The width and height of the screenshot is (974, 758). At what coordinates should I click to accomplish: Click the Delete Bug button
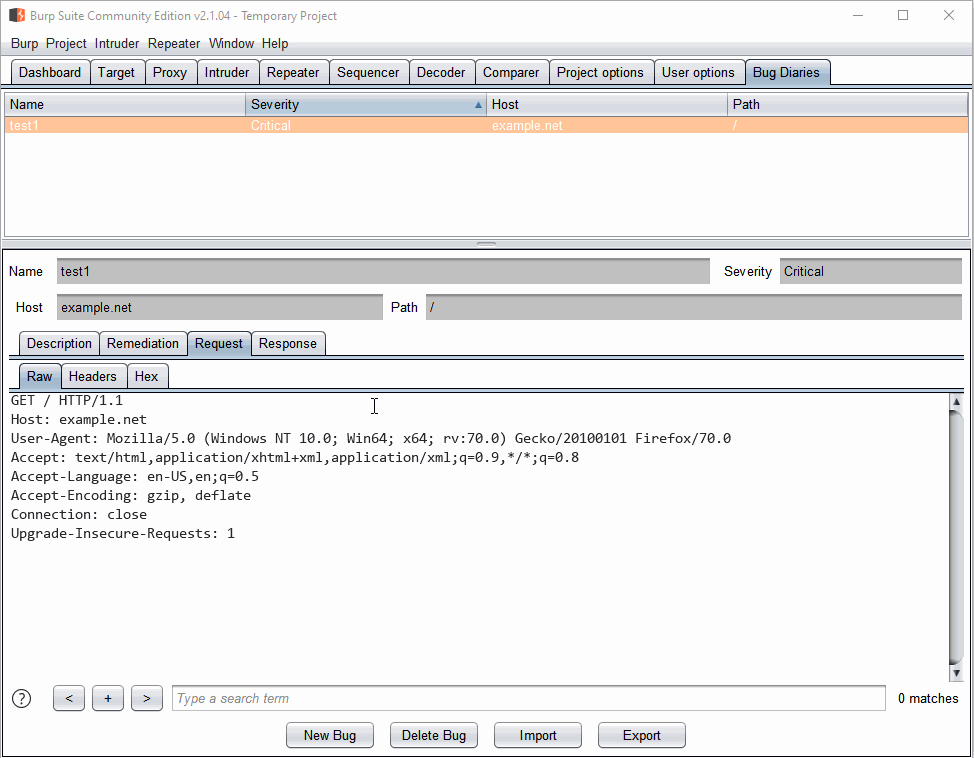pyautogui.click(x=434, y=736)
